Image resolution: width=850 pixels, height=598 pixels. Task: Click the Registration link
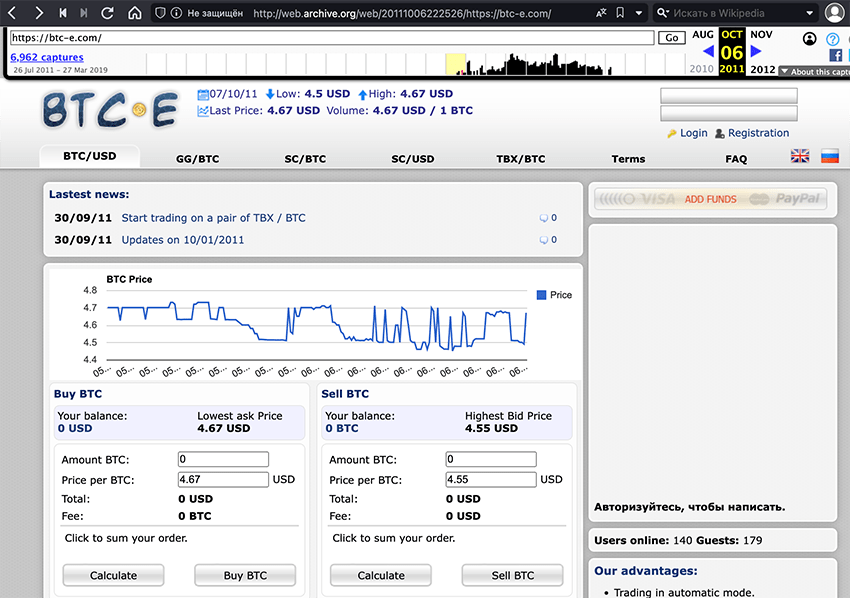(758, 133)
